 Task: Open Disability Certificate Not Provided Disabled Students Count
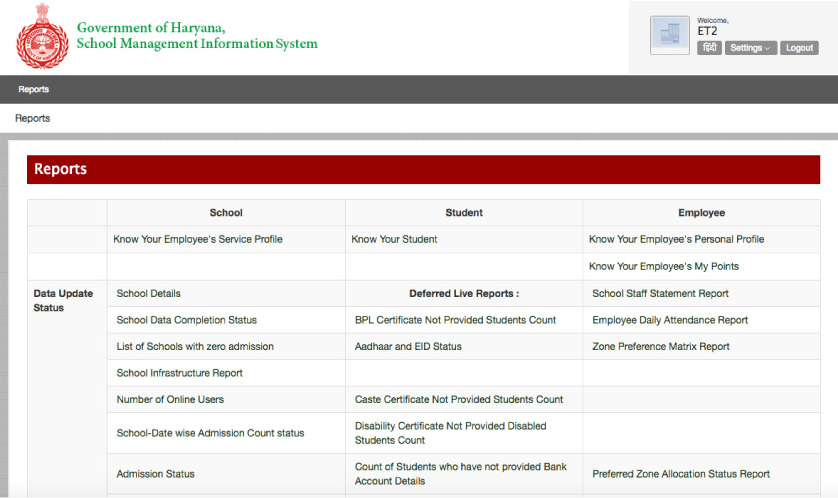pos(451,433)
